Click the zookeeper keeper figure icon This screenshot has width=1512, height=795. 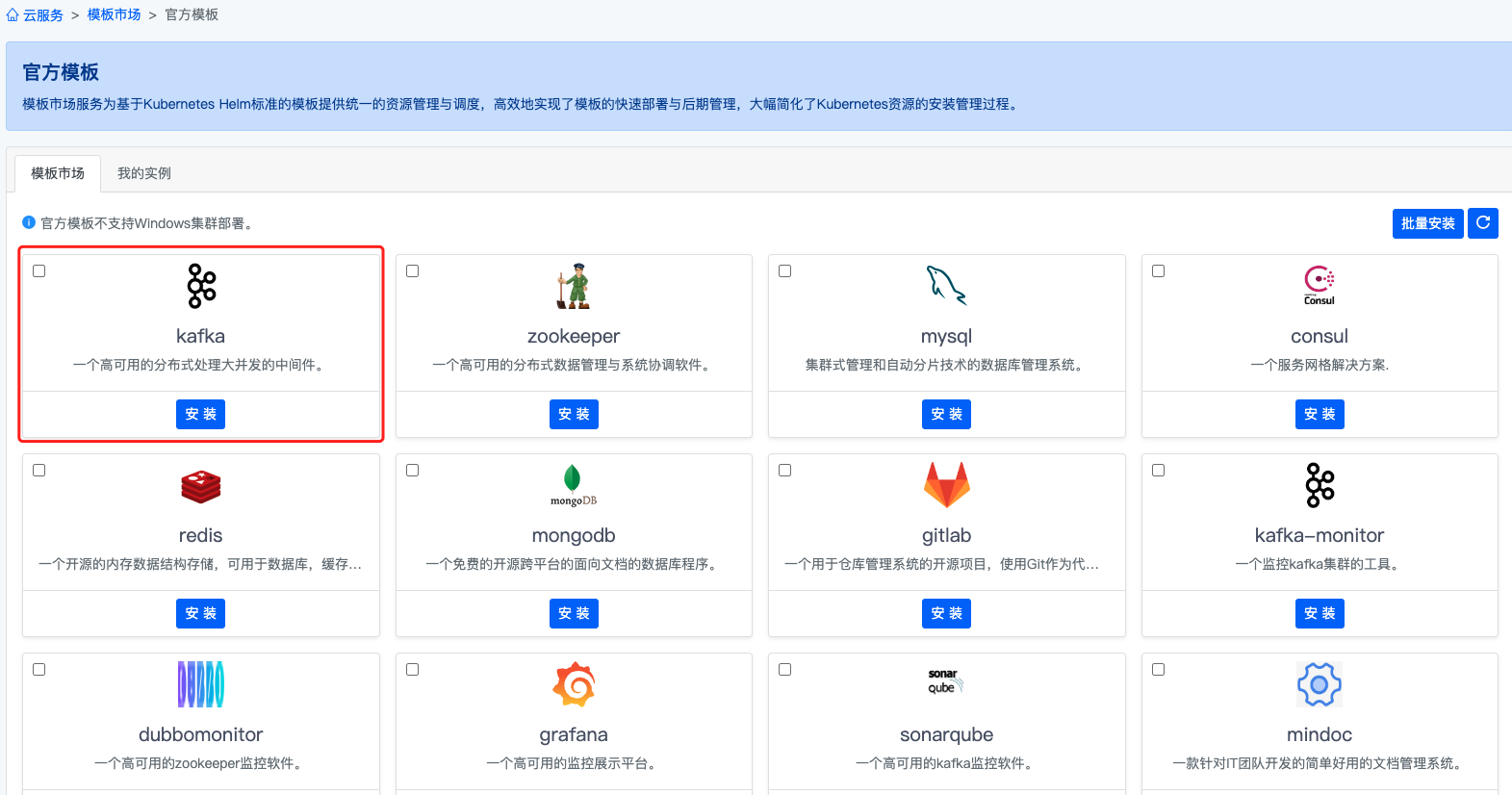[x=574, y=286]
